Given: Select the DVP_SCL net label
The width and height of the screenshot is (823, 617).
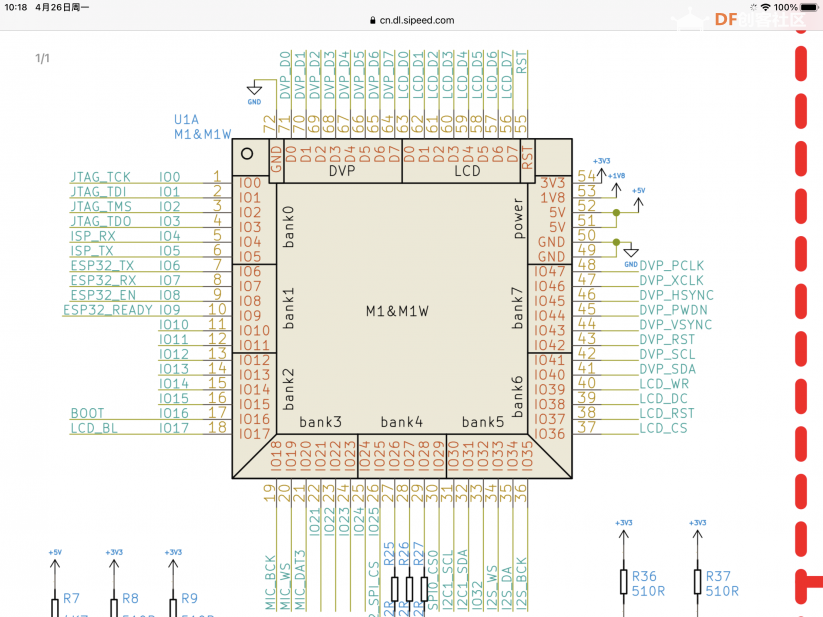Looking at the screenshot, I should (667, 354).
